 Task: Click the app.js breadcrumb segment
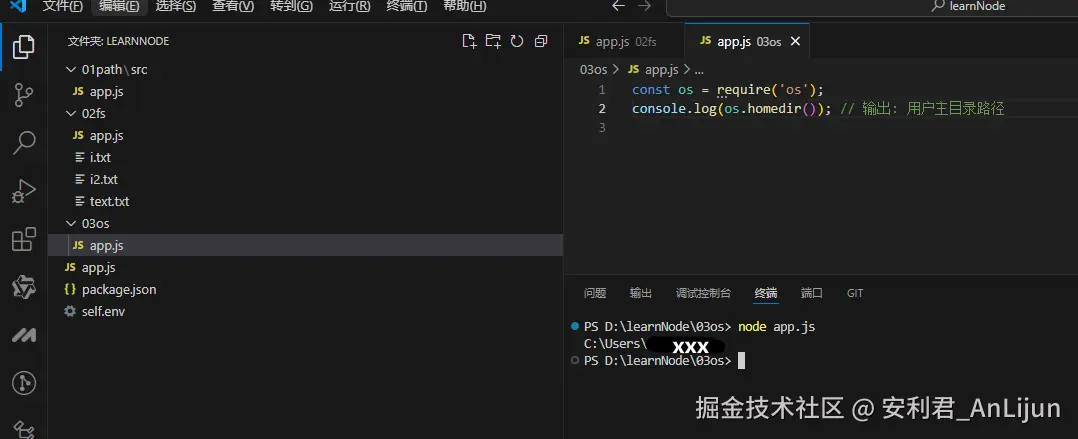pyautogui.click(x=653, y=69)
